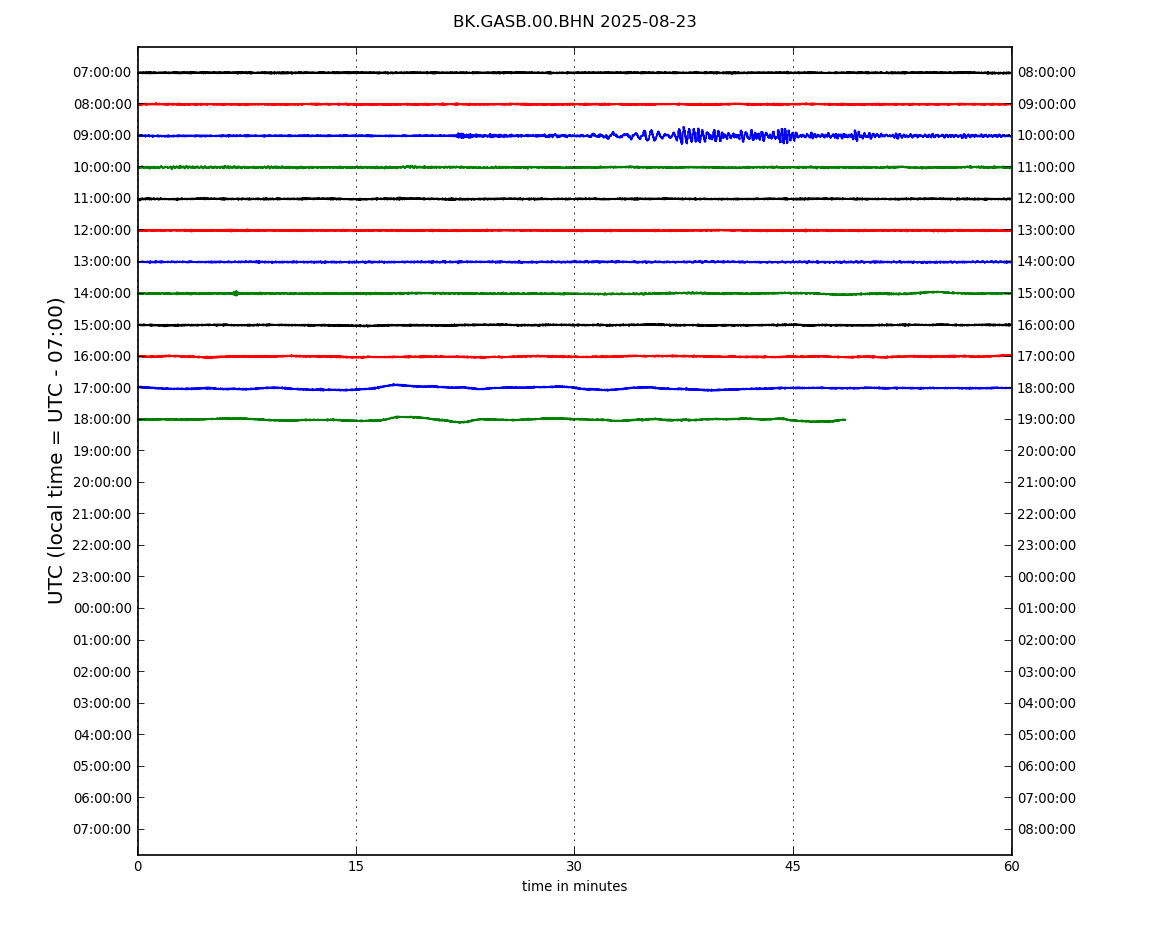Select left axis label 02:00:00

click(103, 672)
